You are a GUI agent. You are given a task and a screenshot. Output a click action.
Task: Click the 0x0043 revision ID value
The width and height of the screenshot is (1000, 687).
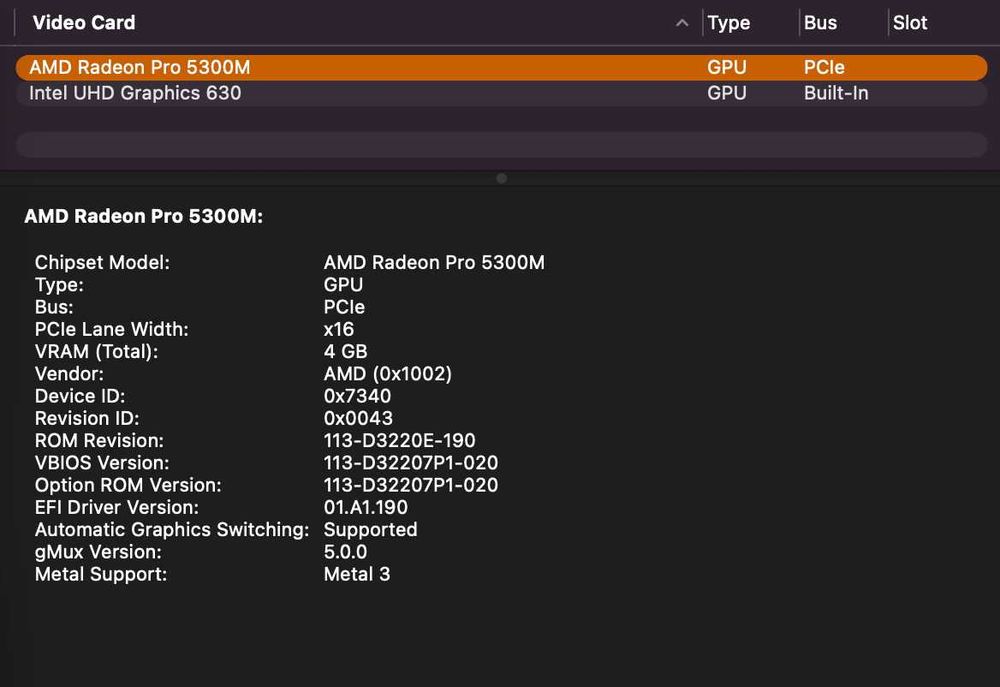point(358,418)
